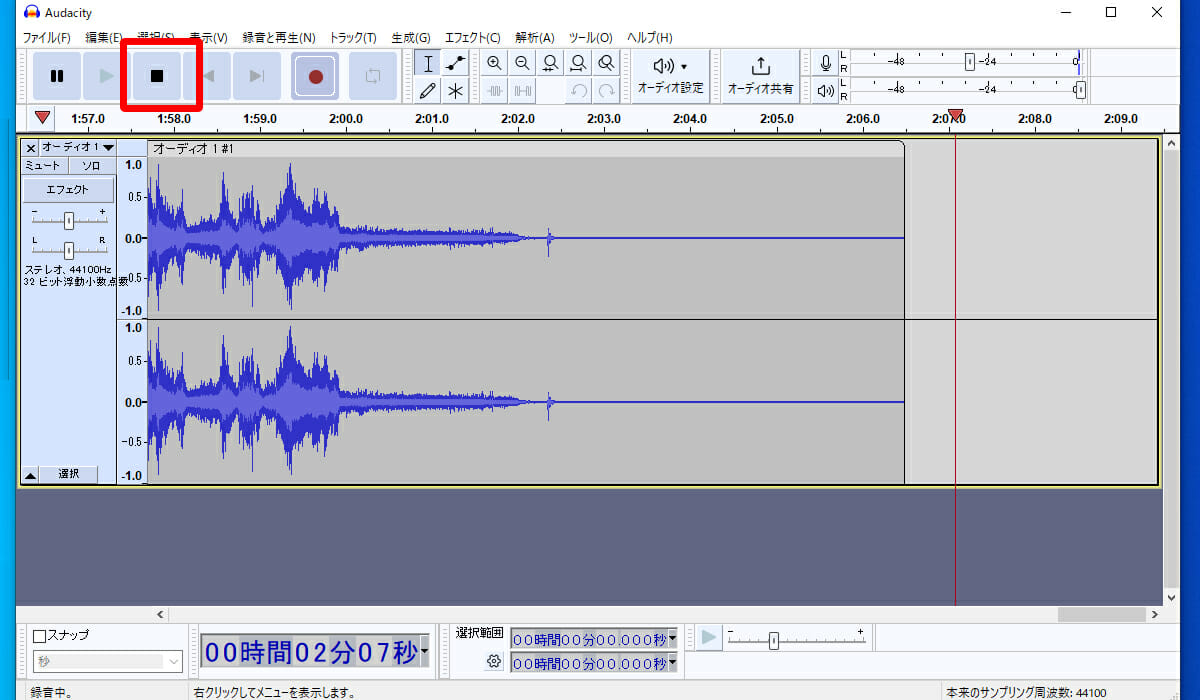Adjust the track gain slider
Viewport: 1200px width, 700px height.
pyautogui.click(x=69, y=219)
